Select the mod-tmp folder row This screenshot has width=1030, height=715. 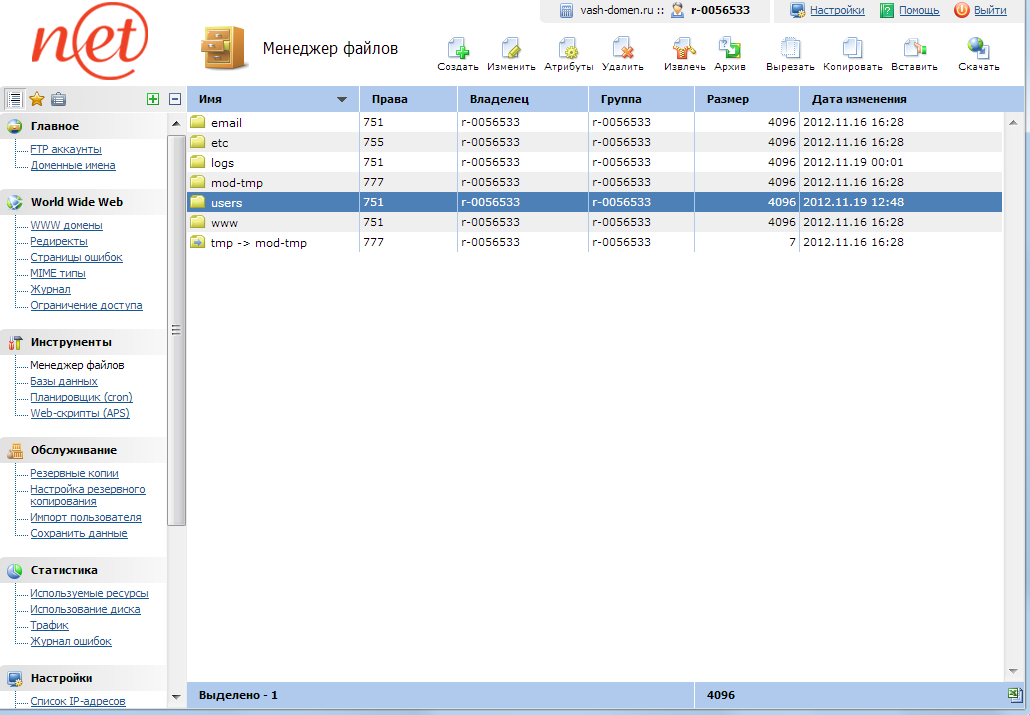[x=237, y=182]
